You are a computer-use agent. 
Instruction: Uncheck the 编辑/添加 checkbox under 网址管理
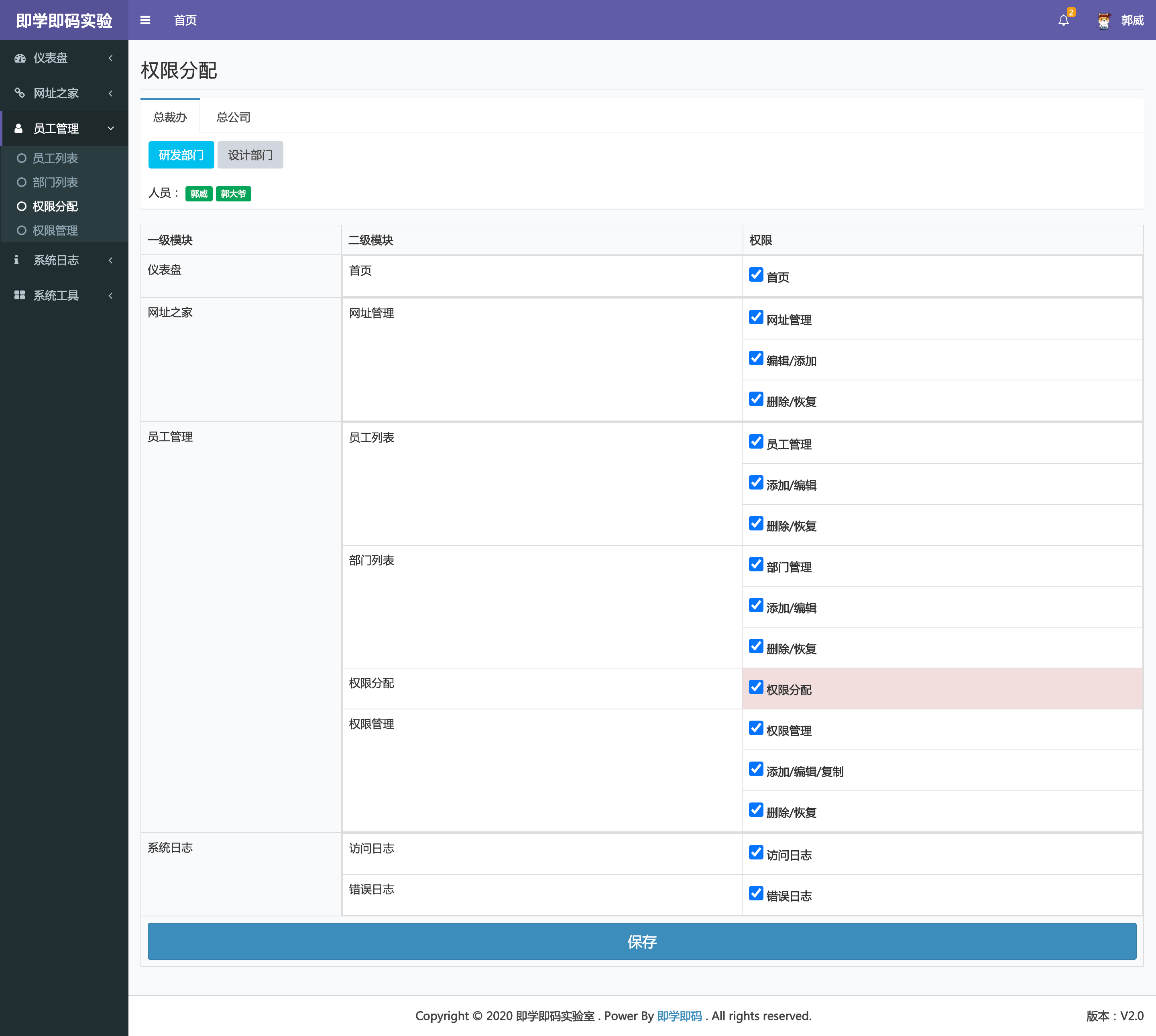coord(756,358)
